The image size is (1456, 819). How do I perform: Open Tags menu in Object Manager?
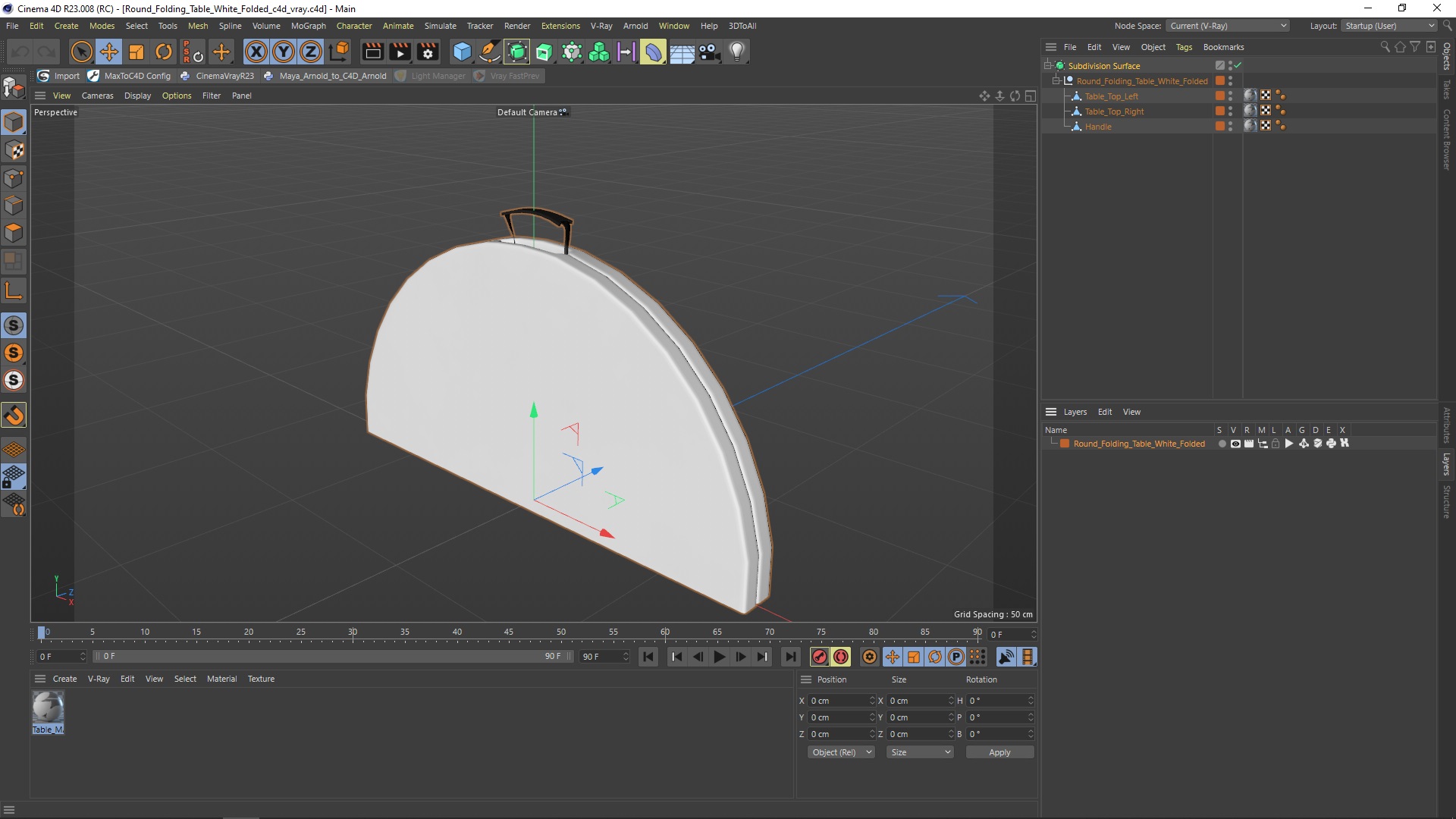click(x=1184, y=47)
